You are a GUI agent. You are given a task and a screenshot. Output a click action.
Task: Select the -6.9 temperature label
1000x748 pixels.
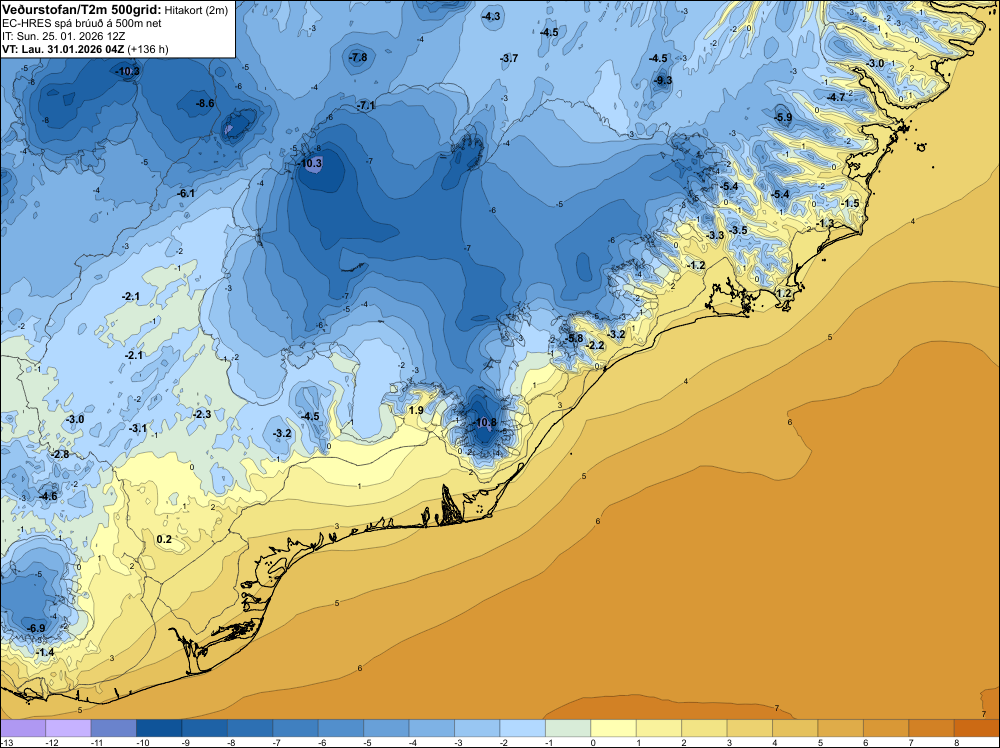click(36, 628)
